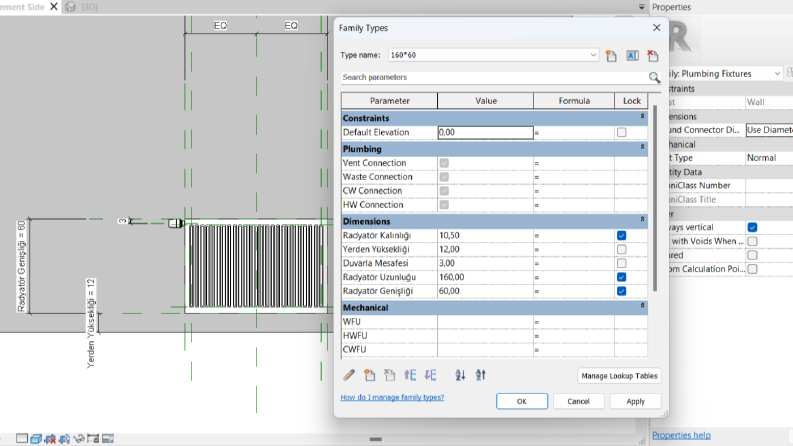Viewport: 793px width, 446px height.
Task: Click the 3D box detail icon in view bar
Action: (x=36, y=438)
